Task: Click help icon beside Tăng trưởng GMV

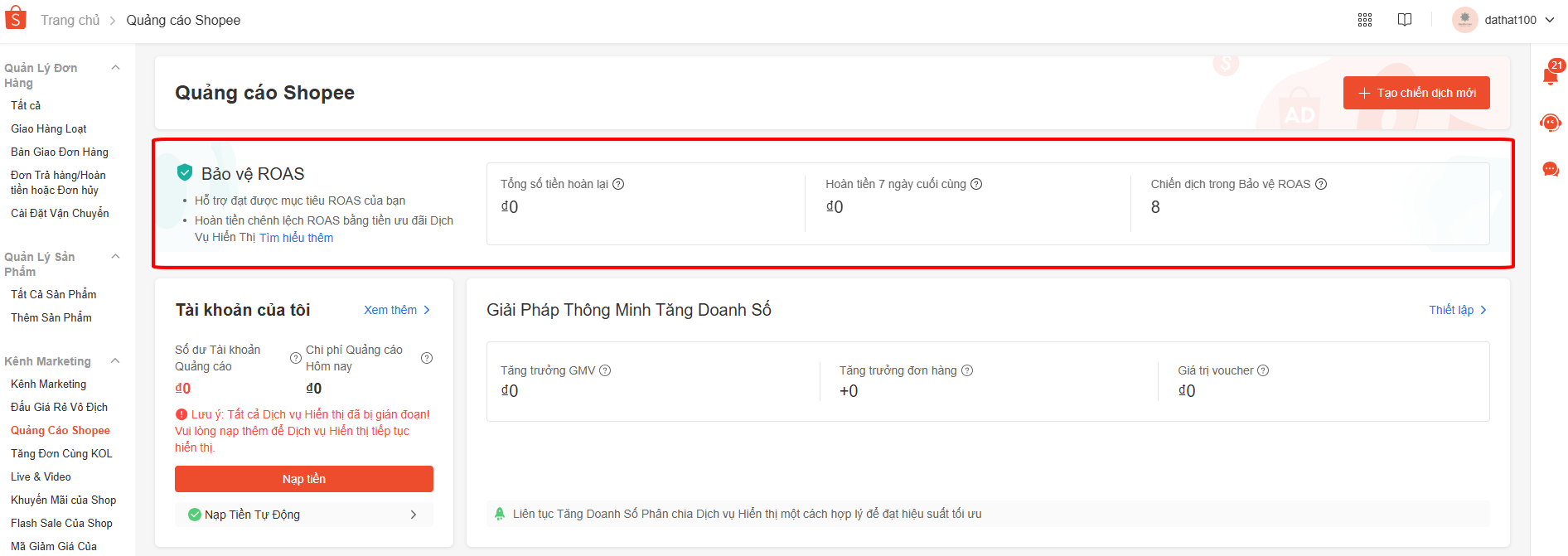Action: click(x=605, y=370)
